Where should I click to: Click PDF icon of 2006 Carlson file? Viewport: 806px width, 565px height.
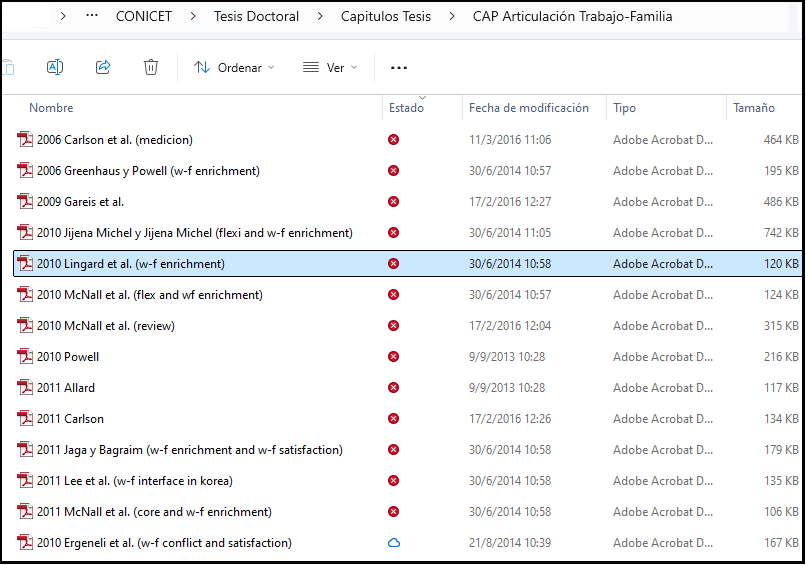[25, 140]
